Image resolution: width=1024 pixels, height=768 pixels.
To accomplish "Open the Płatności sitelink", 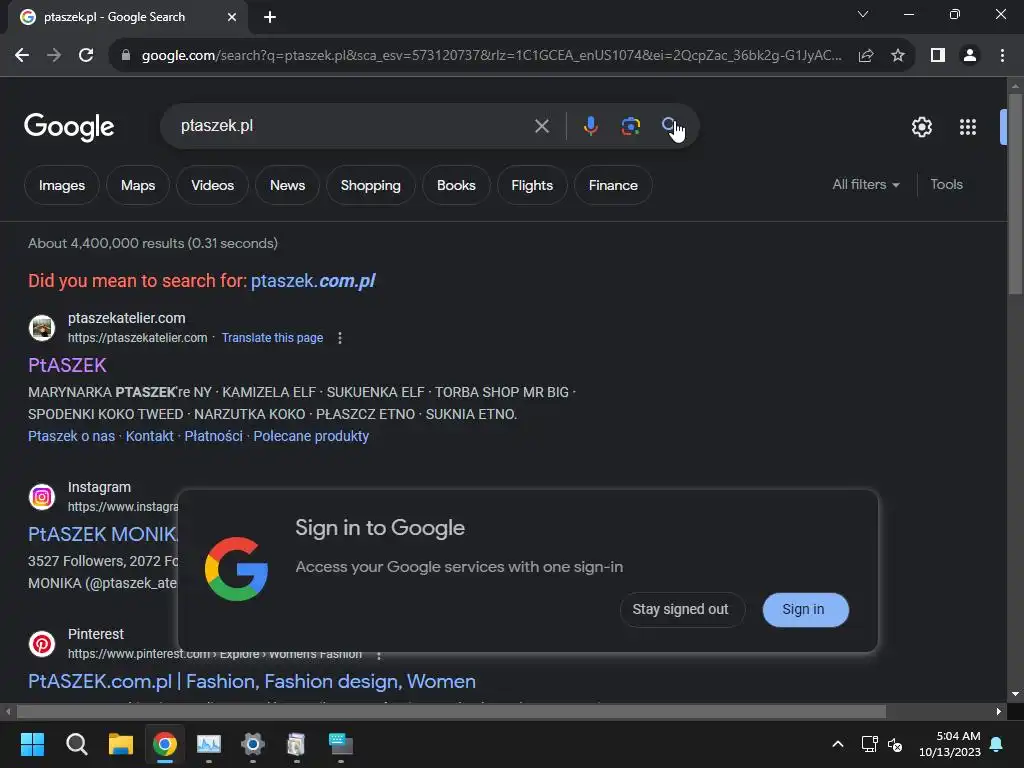I will pyautogui.click(x=214, y=436).
